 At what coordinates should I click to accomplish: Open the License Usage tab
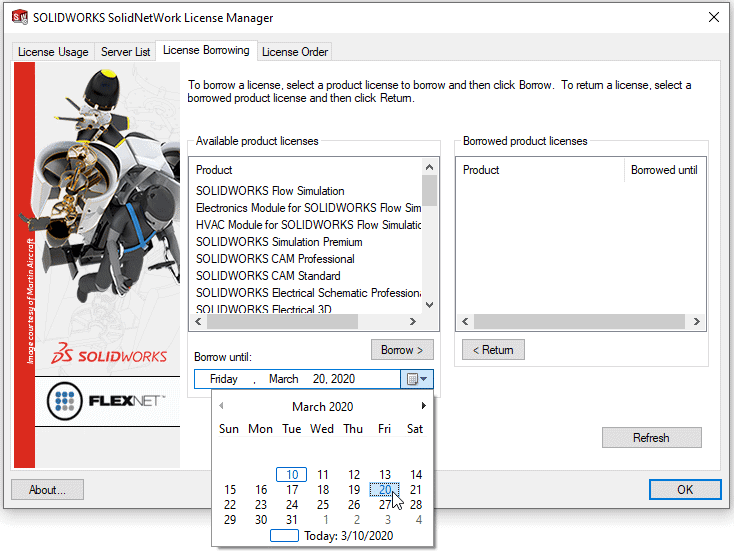[x=53, y=52]
